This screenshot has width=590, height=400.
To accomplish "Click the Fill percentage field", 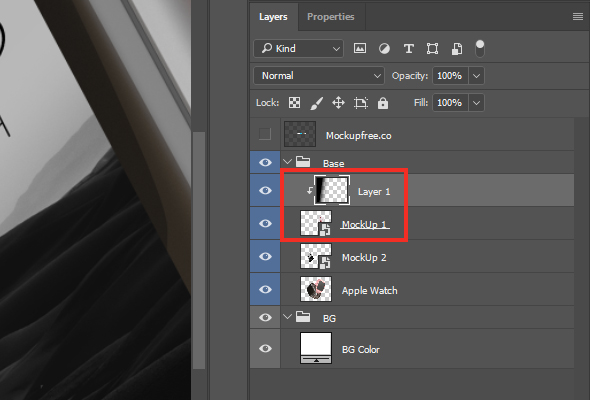I will click(x=450, y=103).
